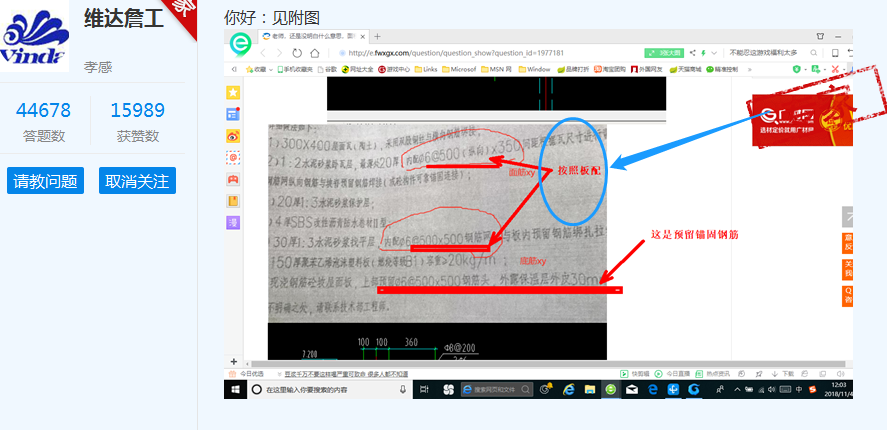Close the 老师 browser tab
Viewport: 887px width, 430px height.
363,36
